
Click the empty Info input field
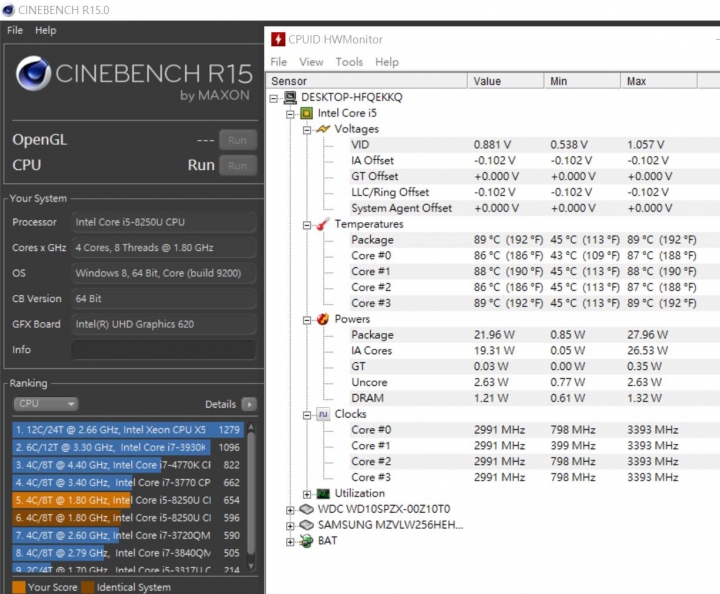coord(163,350)
